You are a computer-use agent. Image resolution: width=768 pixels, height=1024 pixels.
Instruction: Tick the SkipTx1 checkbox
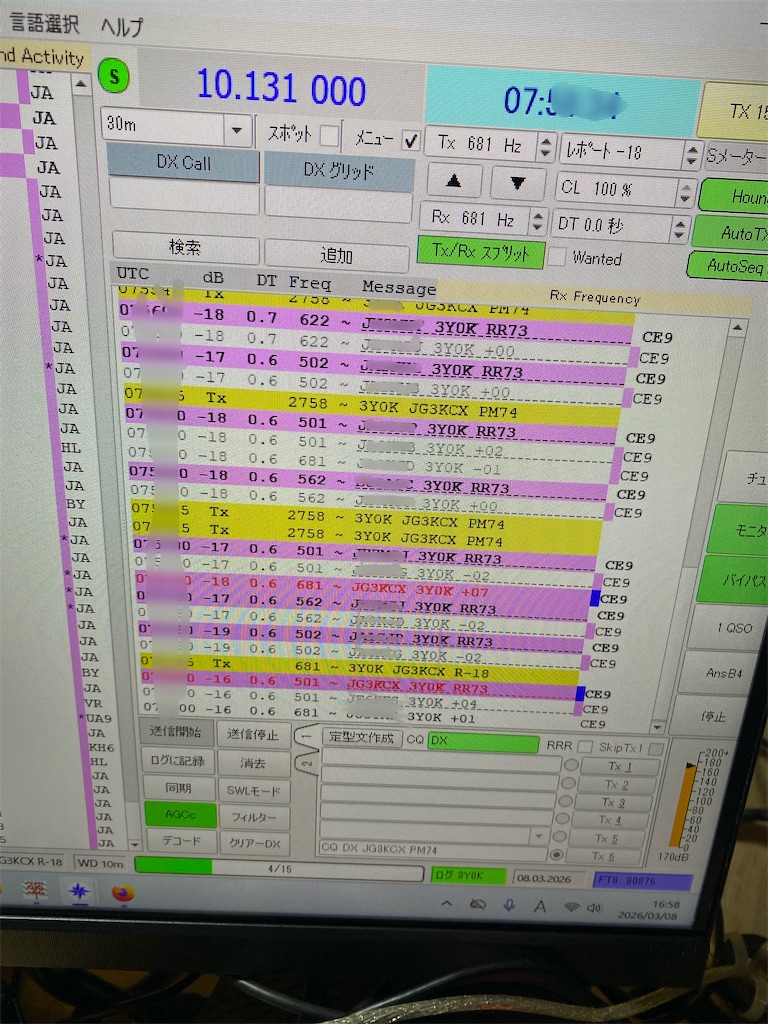(x=656, y=748)
